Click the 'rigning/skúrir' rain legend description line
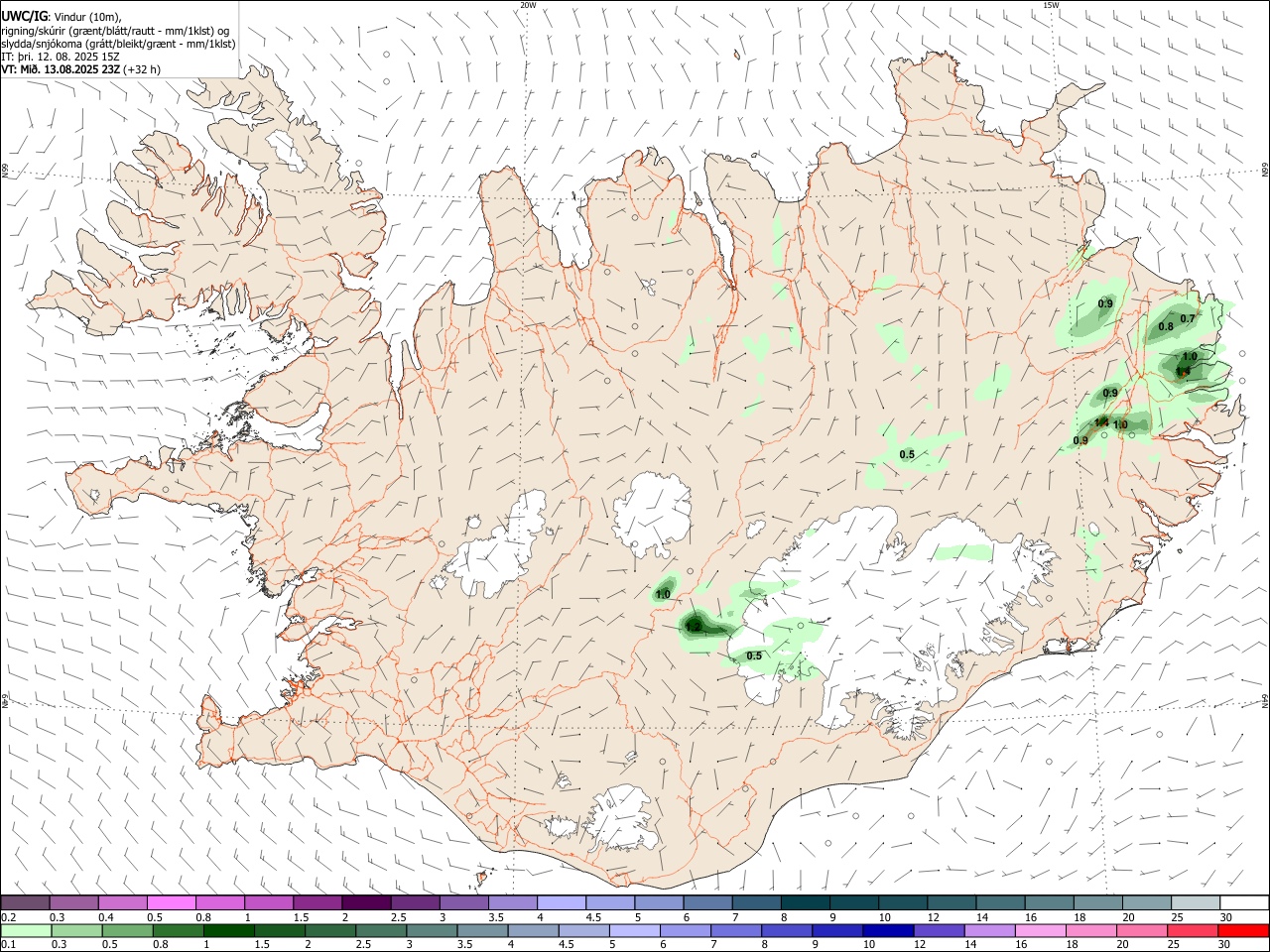 pyautogui.click(x=115, y=30)
